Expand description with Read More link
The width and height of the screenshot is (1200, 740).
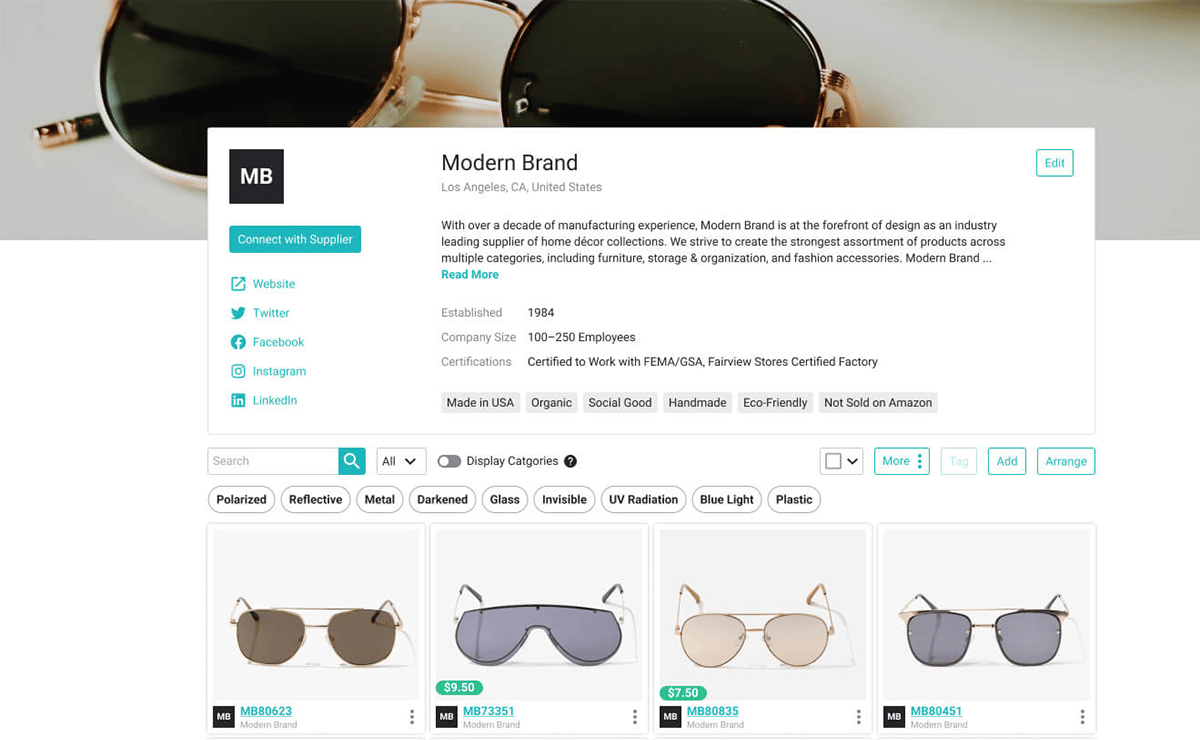[470, 274]
